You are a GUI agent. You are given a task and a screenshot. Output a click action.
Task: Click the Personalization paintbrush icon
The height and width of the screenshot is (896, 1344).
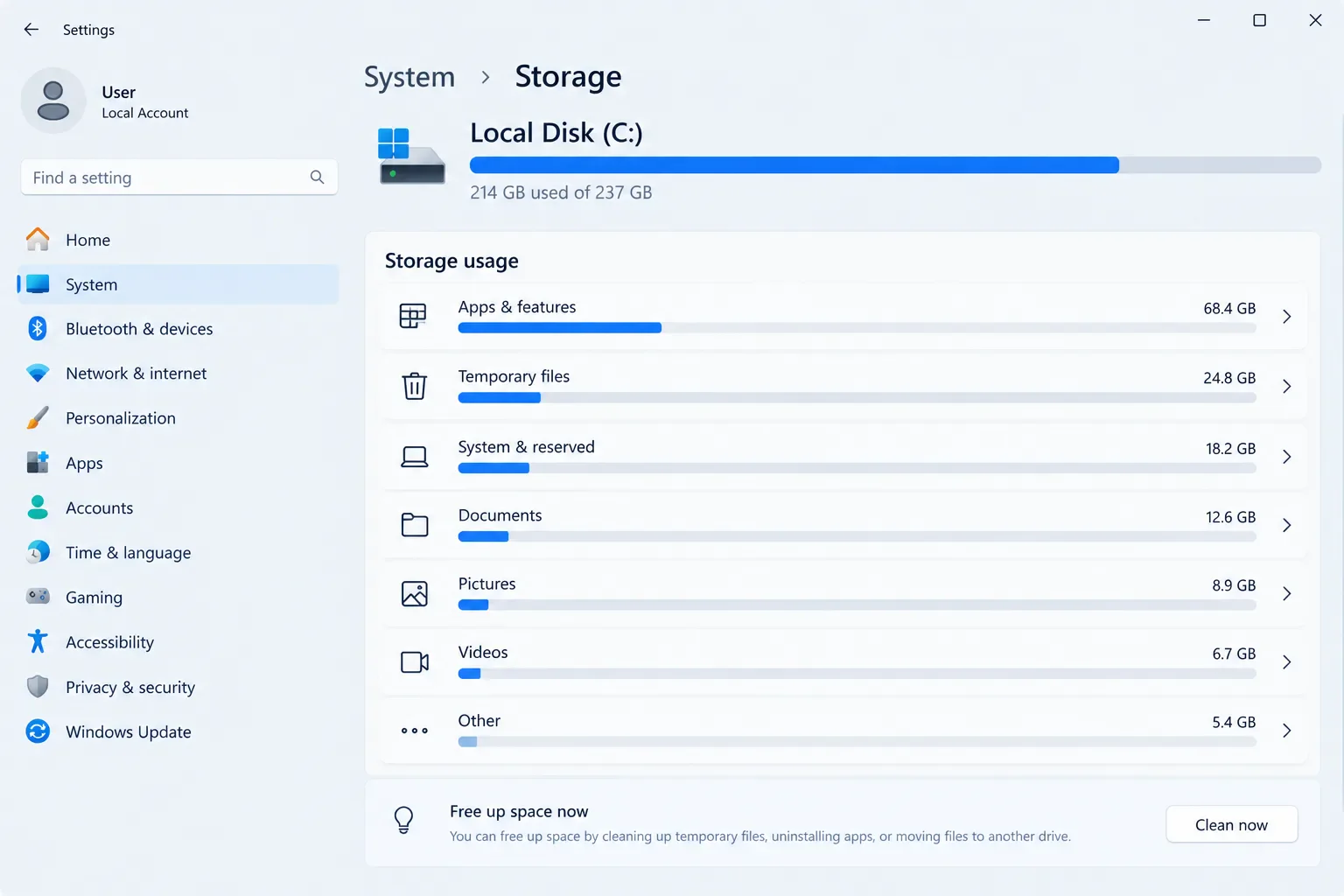coord(38,417)
